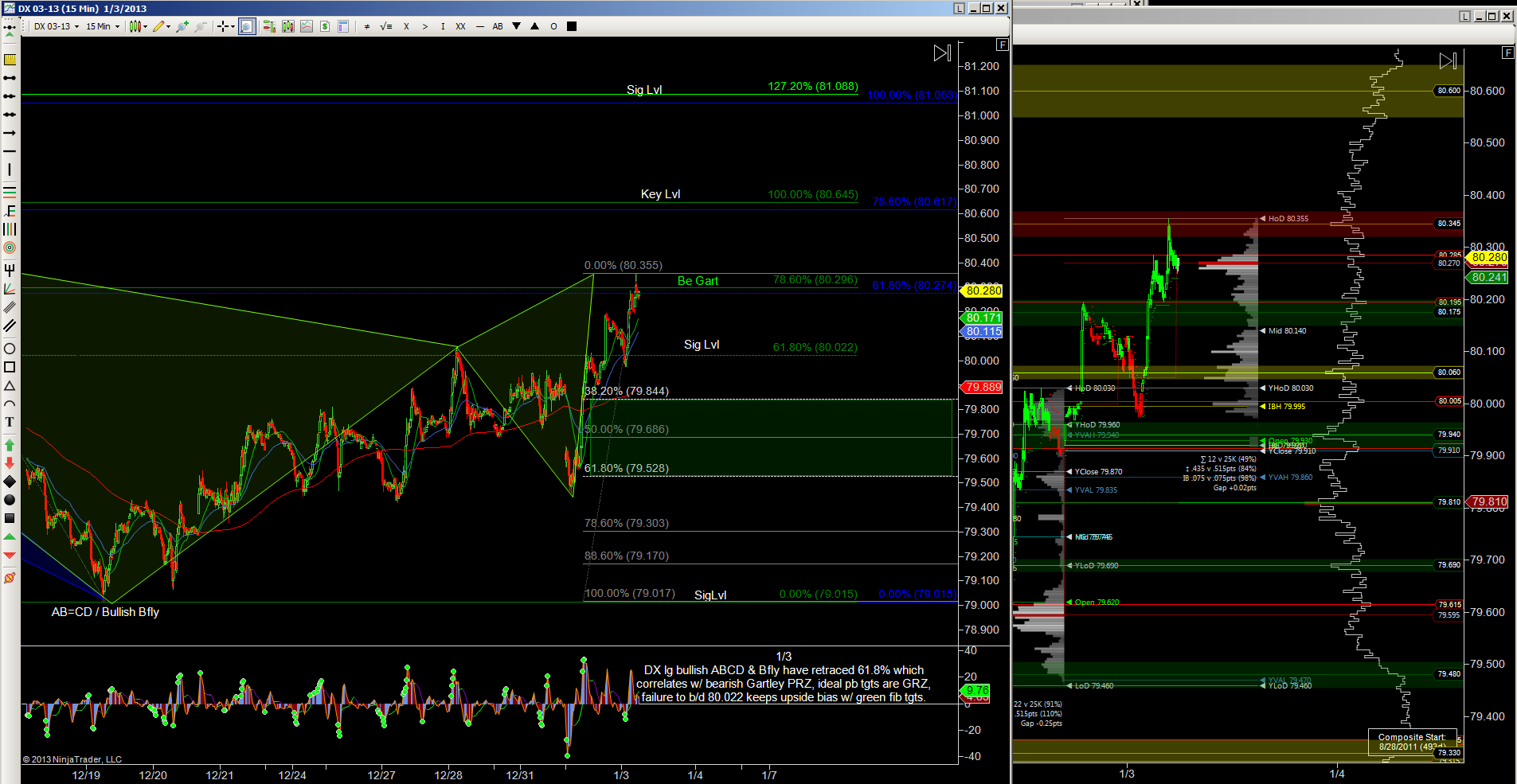Image resolution: width=1517 pixels, height=784 pixels.
Task: Select the Text drawing tool
Action: (10, 422)
